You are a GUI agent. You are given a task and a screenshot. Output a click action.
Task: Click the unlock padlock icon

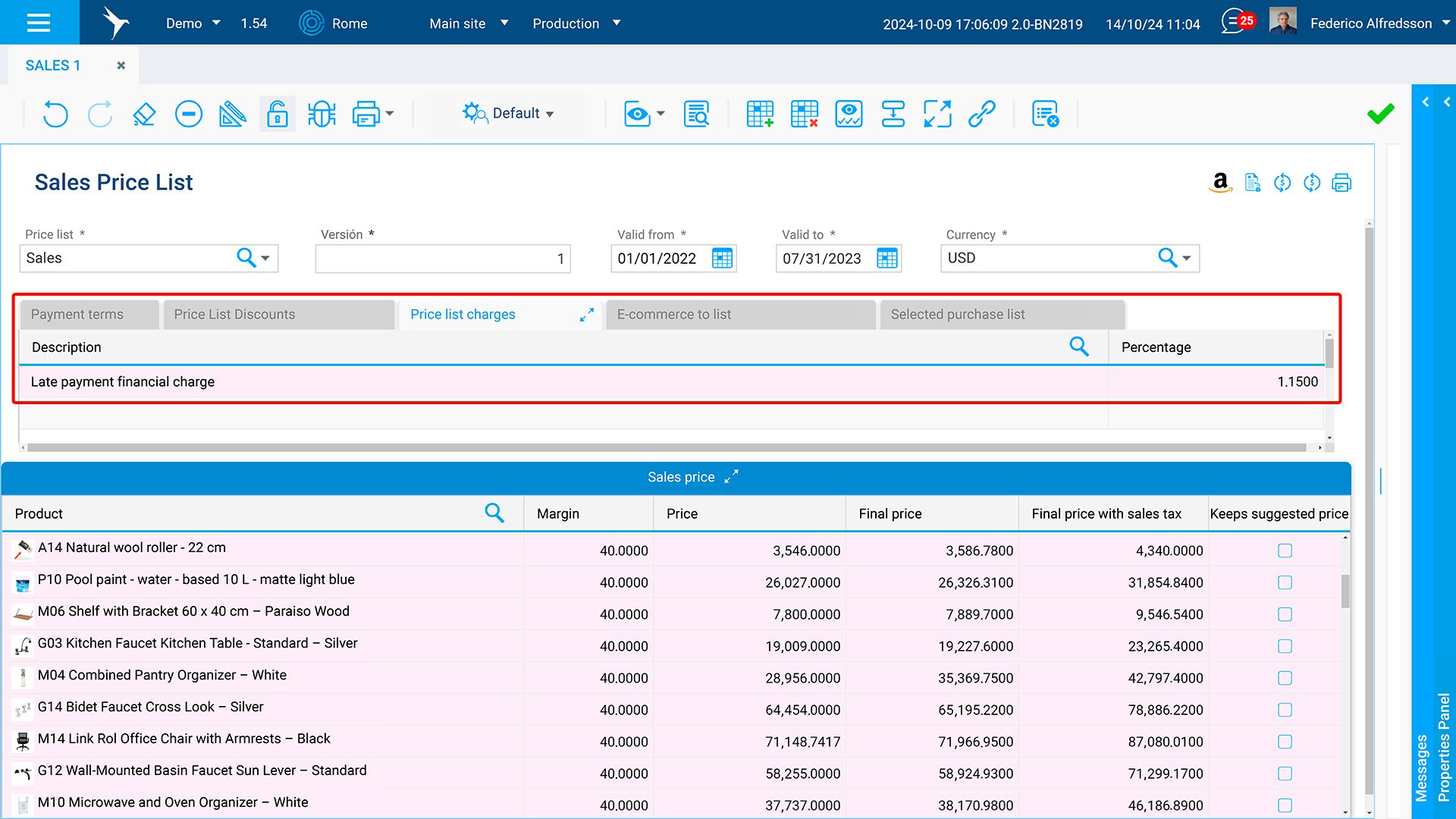278,114
